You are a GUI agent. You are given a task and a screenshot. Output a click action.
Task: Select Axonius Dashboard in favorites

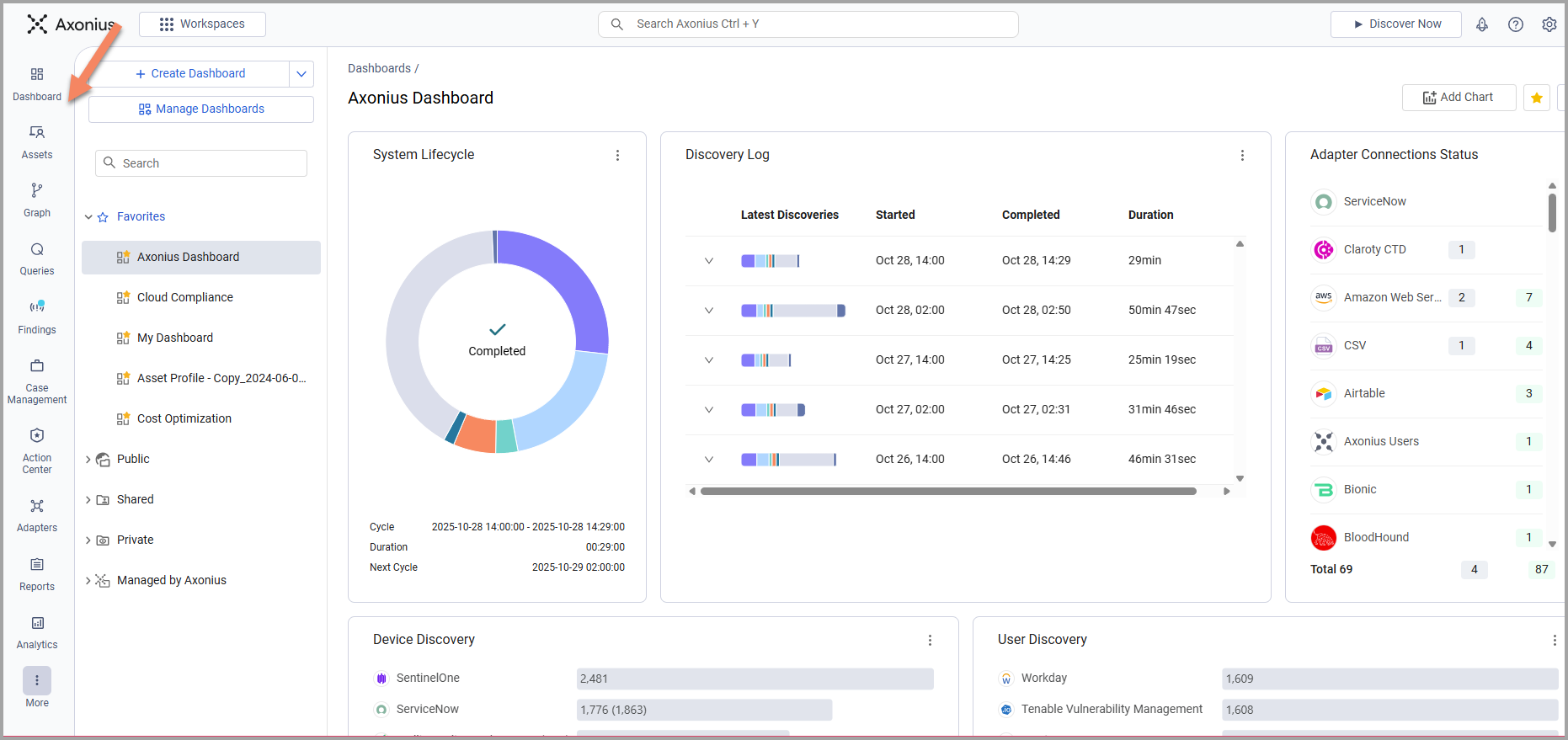point(201,258)
